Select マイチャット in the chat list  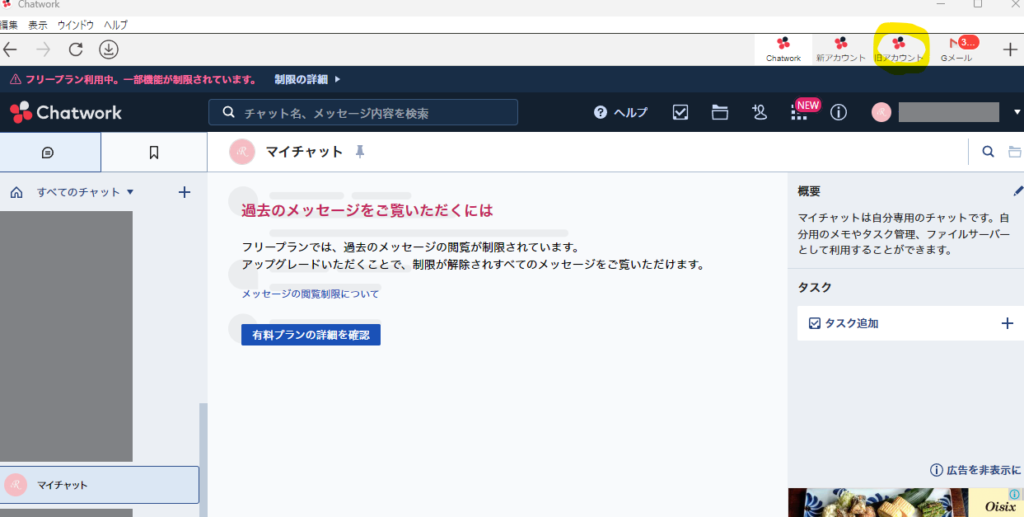99,485
